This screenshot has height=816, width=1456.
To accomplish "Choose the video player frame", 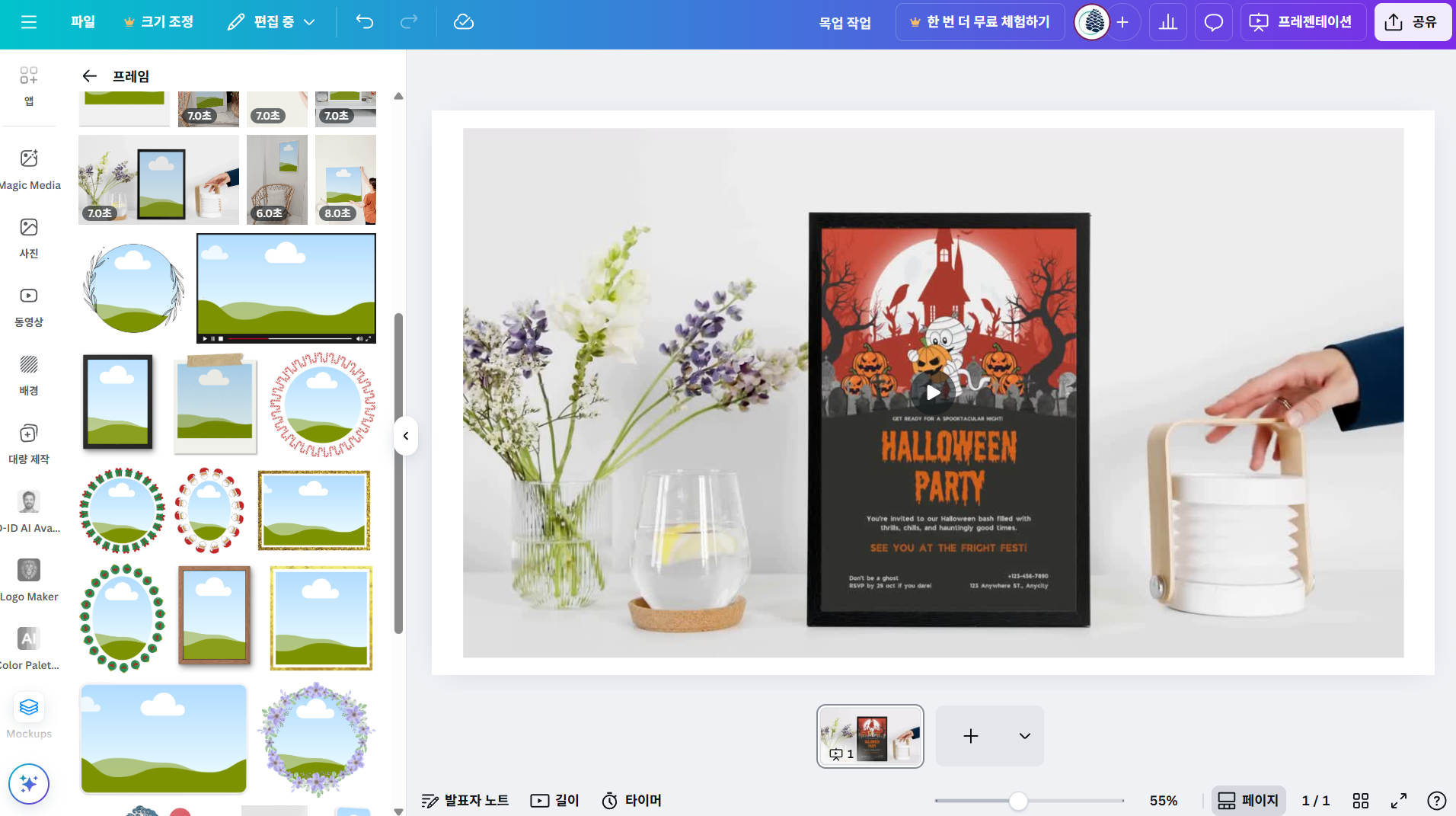I will click(x=286, y=288).
